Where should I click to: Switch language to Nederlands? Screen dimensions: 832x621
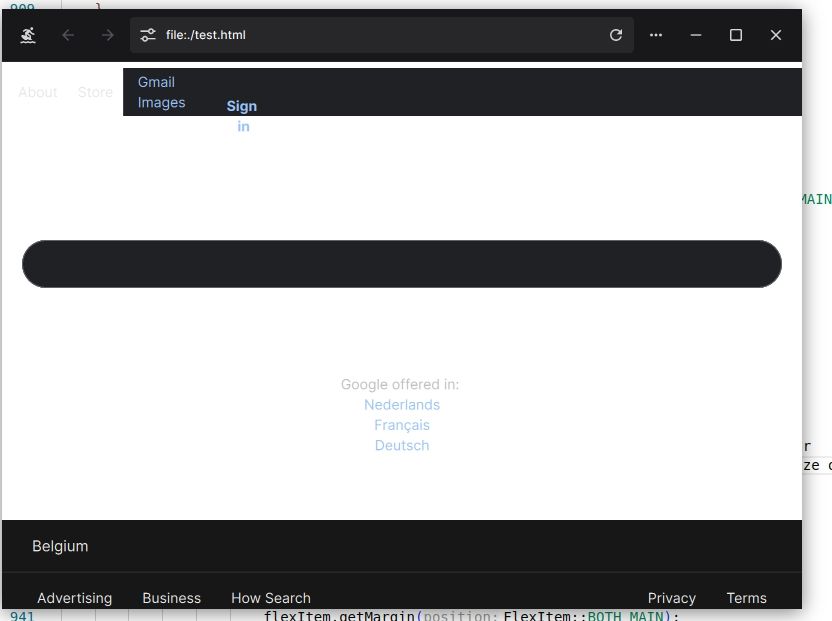coord(402,405)
